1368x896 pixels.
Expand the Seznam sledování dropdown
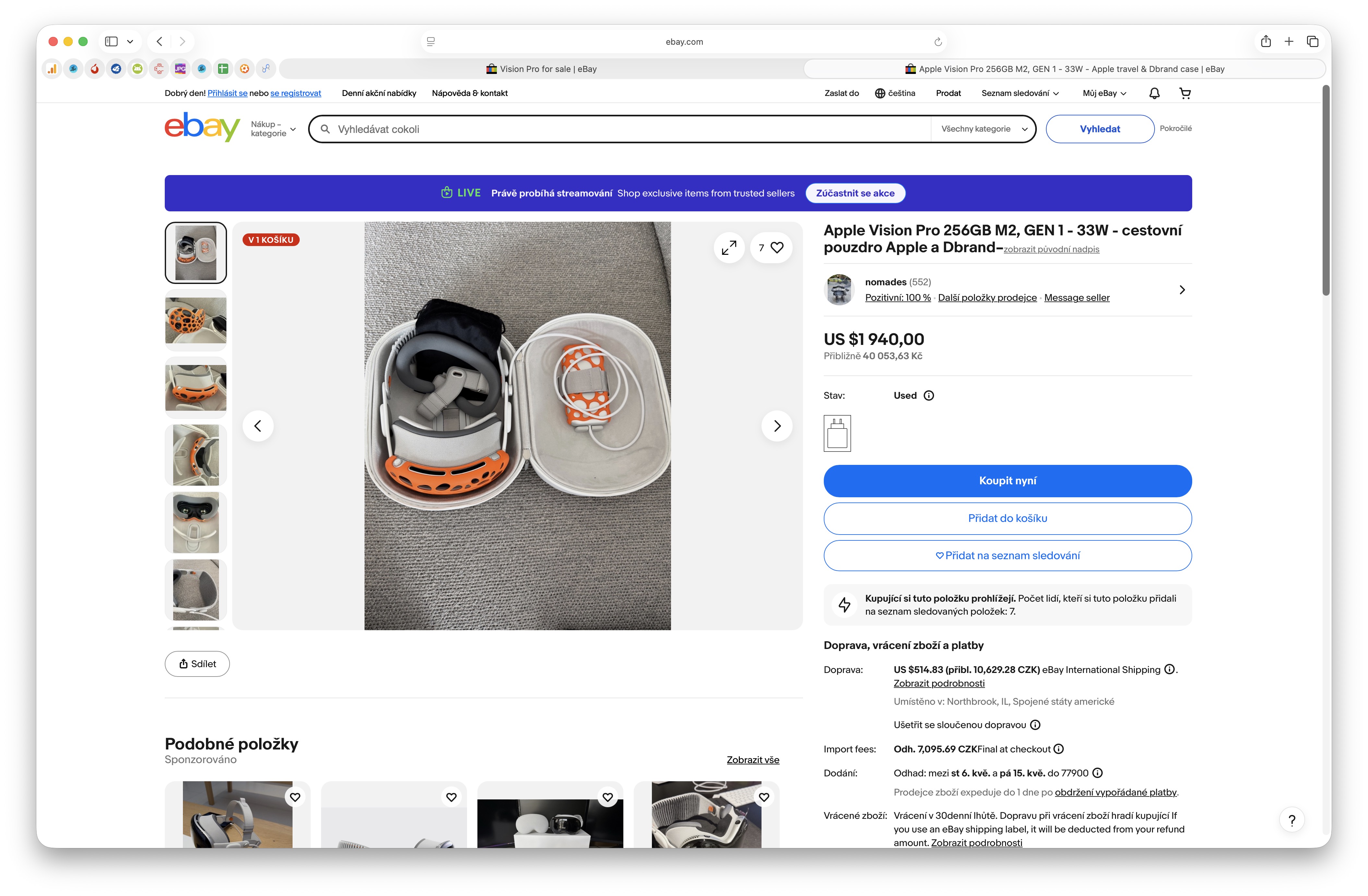tap(1020, 93)
